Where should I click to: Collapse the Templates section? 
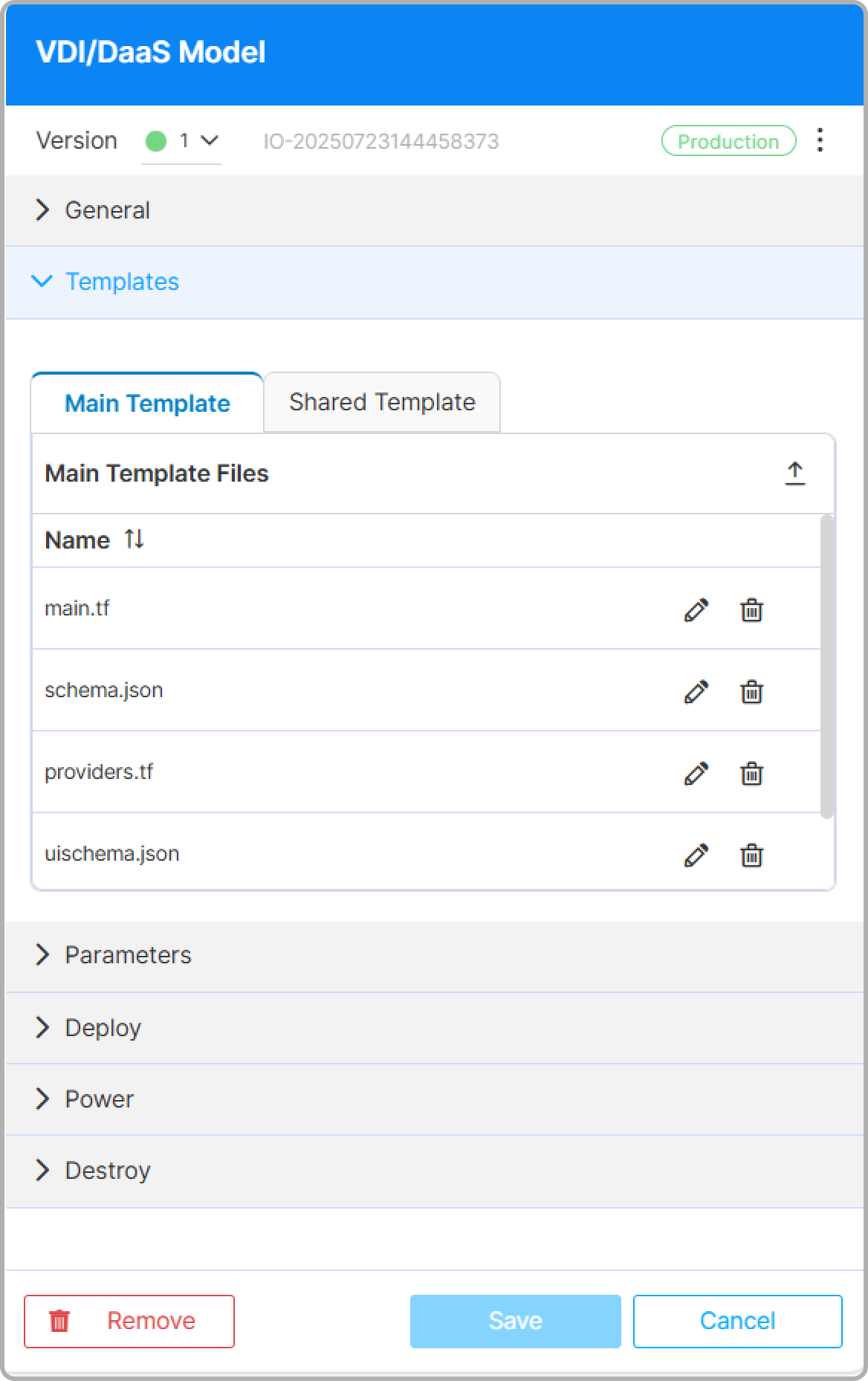click(122, 282)
